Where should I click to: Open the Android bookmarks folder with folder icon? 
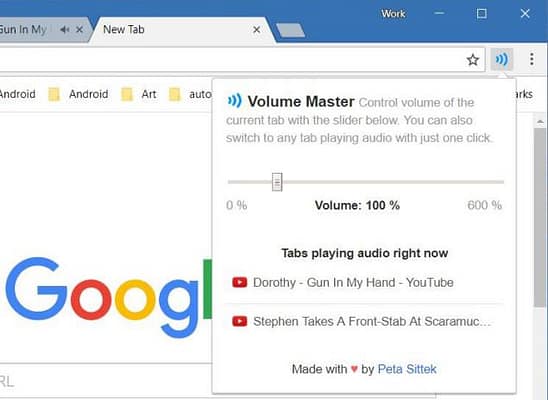[78, 94]
